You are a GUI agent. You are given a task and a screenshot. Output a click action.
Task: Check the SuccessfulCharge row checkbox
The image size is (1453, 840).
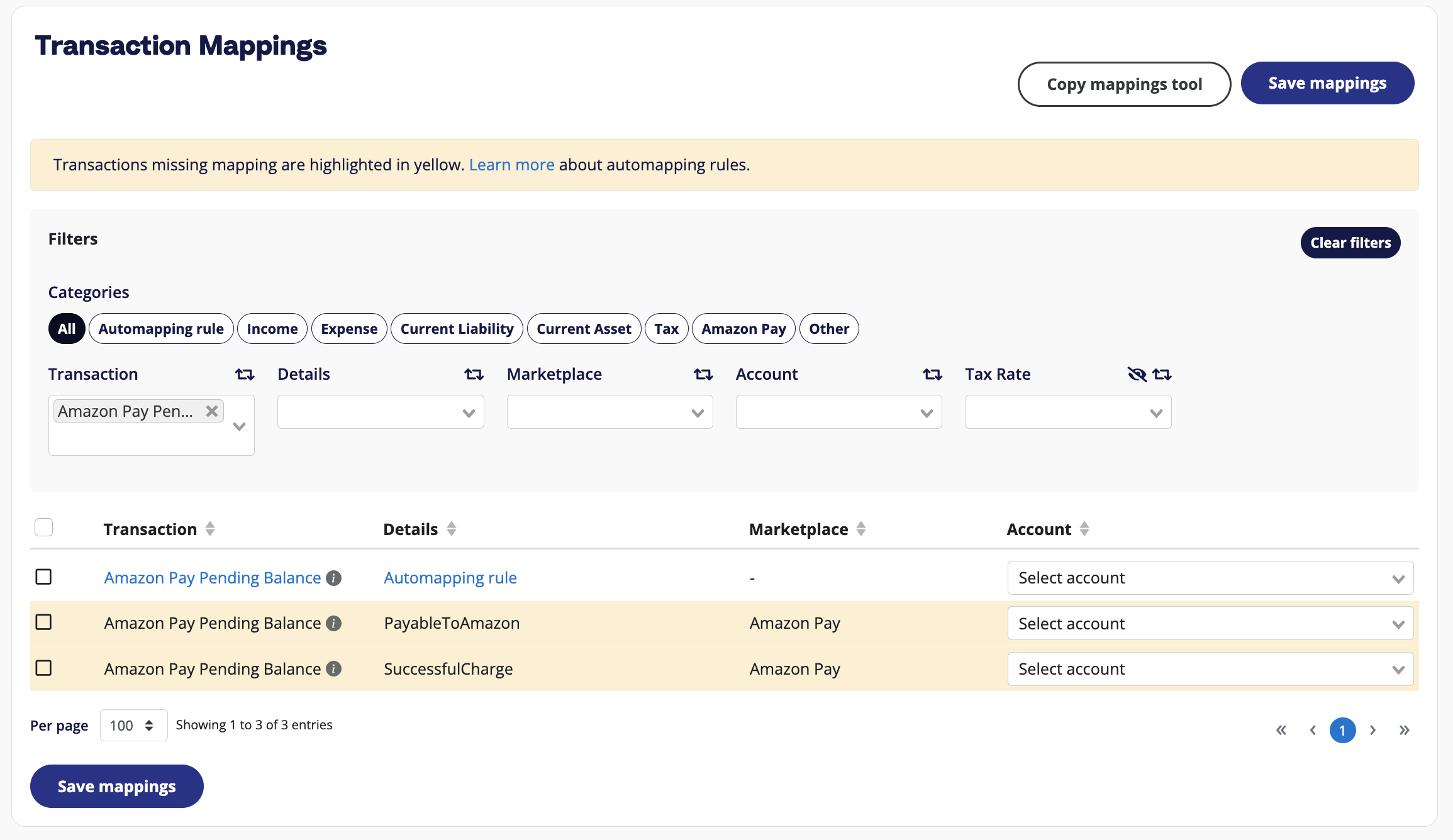[x=43, y=668]
